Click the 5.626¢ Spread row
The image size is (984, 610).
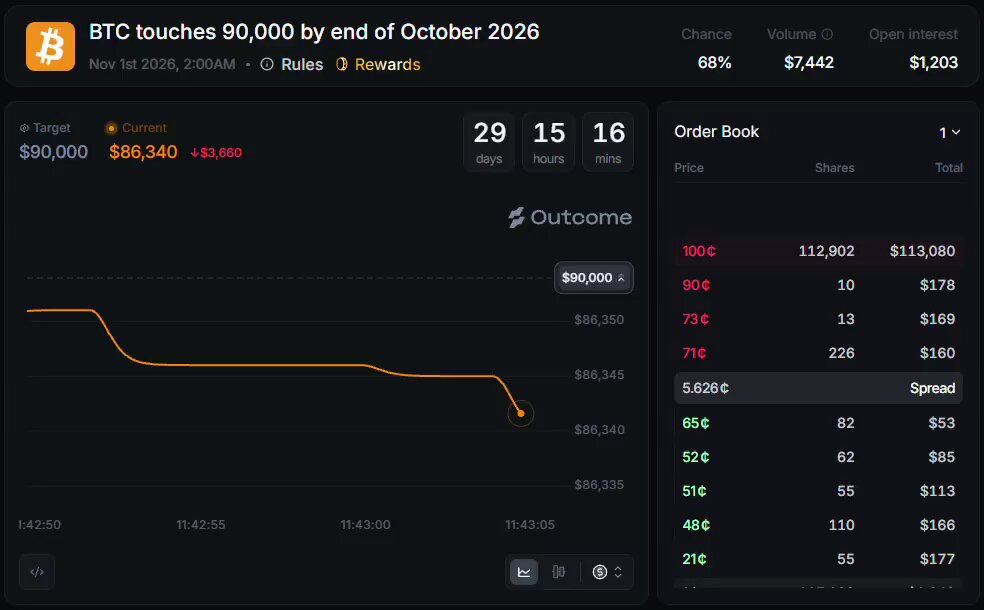point(818,388)
